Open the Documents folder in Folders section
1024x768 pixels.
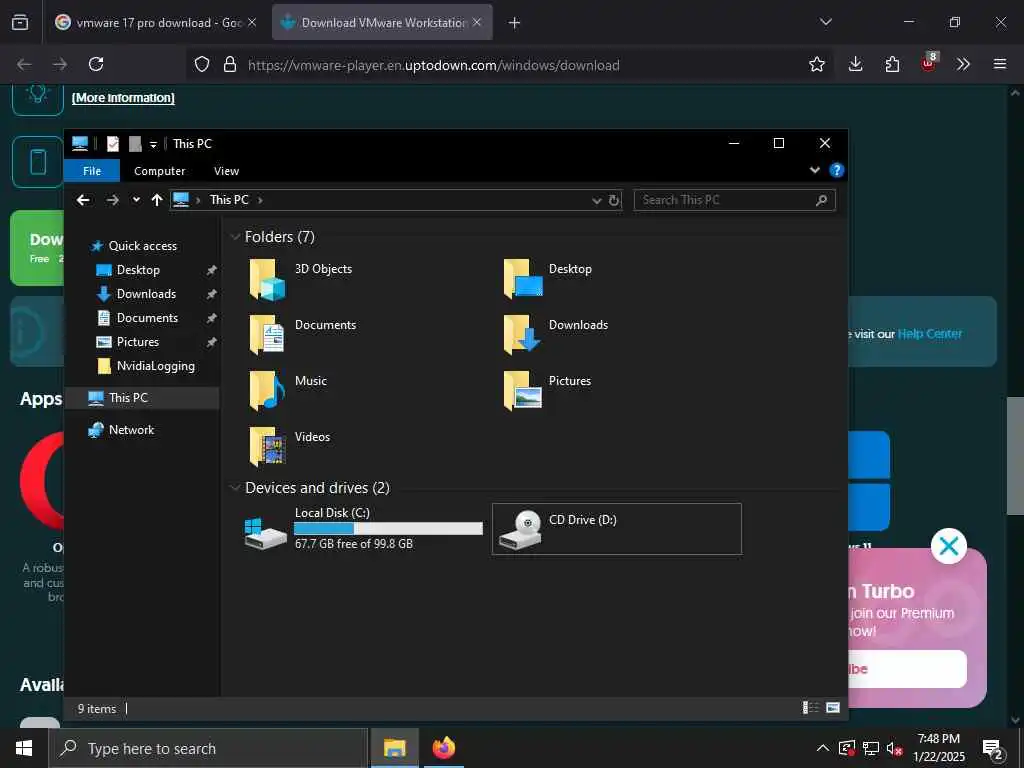302,334
